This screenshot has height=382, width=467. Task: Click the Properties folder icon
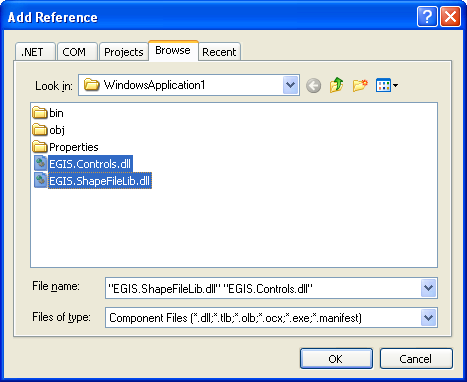pyautogui.click(x=40, y=147)
